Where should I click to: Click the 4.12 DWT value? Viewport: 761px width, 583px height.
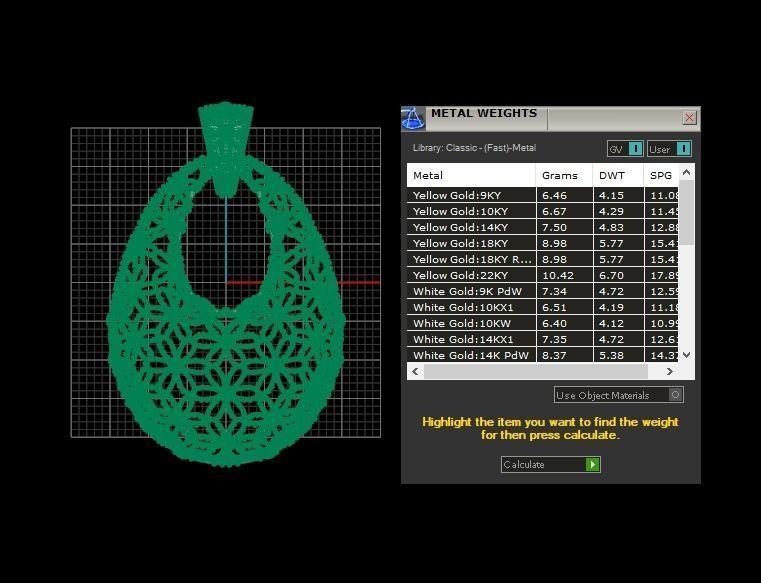click(611, 323)
